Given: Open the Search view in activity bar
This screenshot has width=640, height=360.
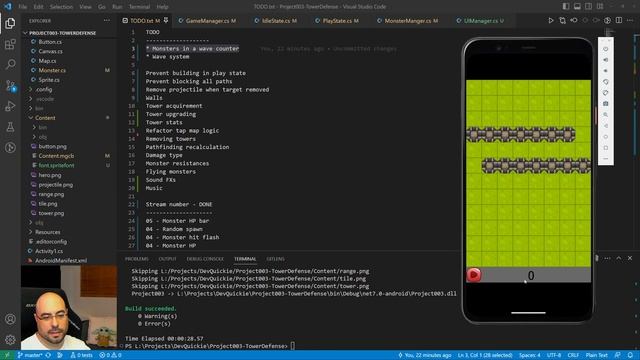Looking at the screenshot, I should 10,64.
